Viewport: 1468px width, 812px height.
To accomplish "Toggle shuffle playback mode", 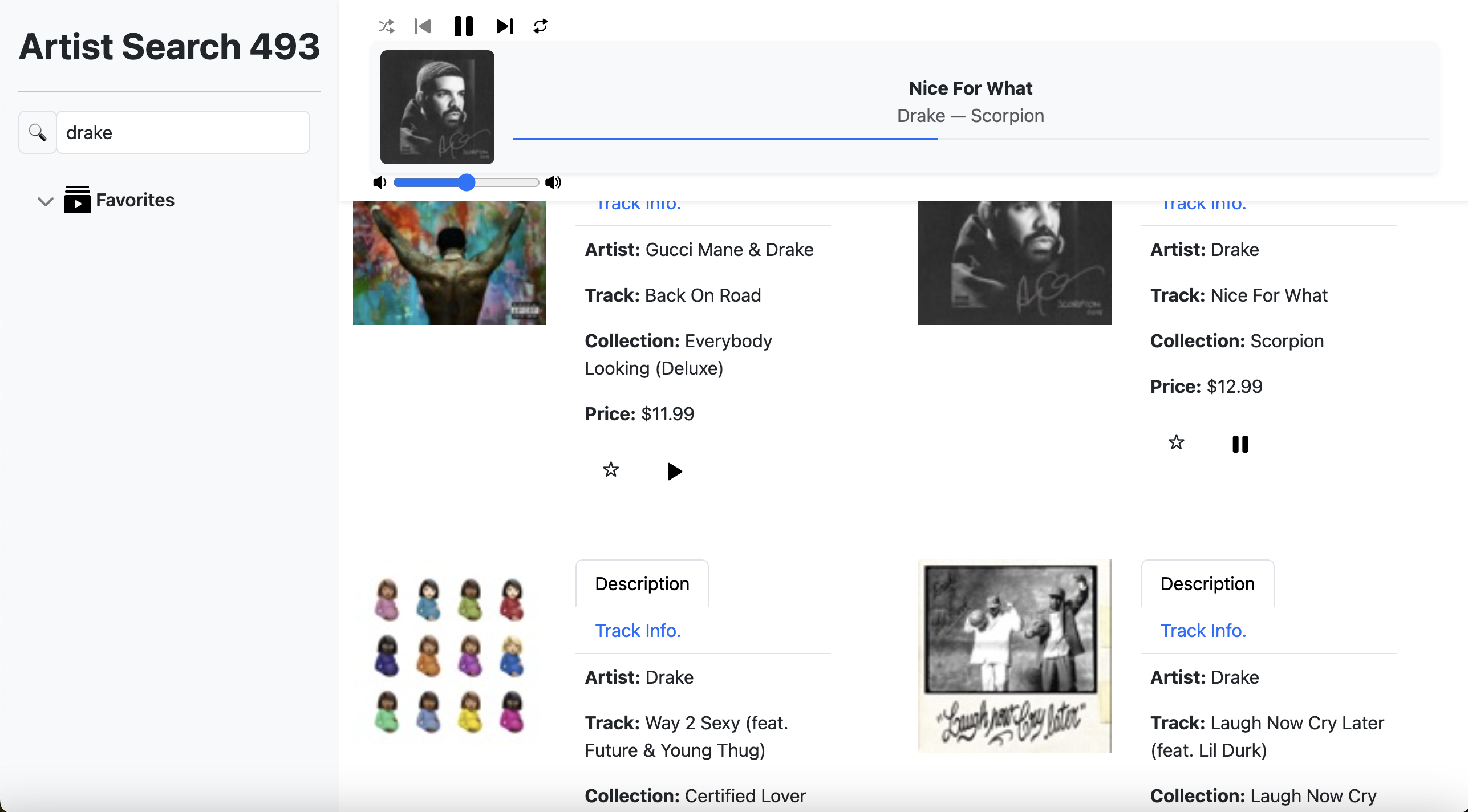I will point(386,26).
